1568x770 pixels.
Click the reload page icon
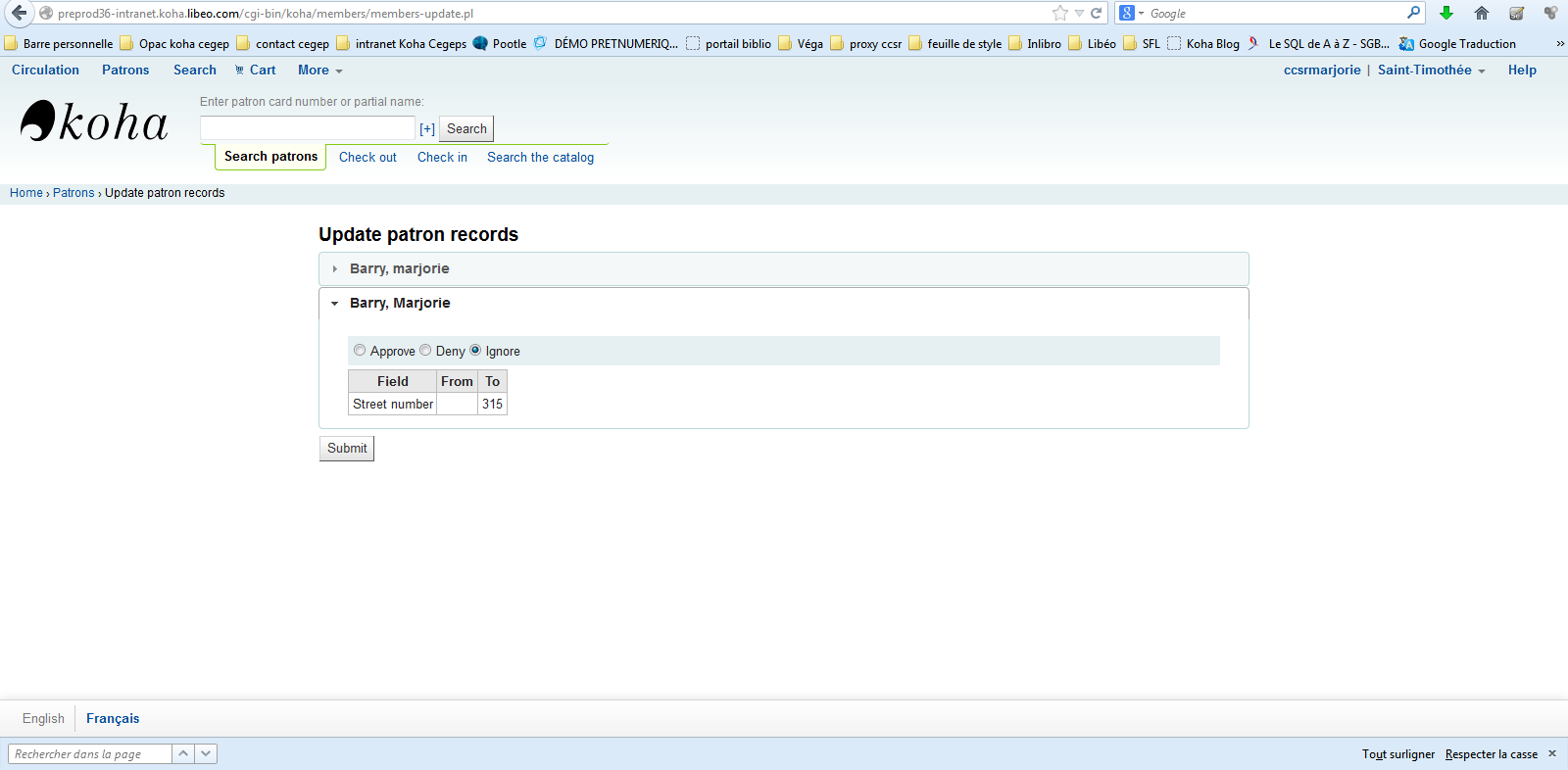[x=1097, y=13]
